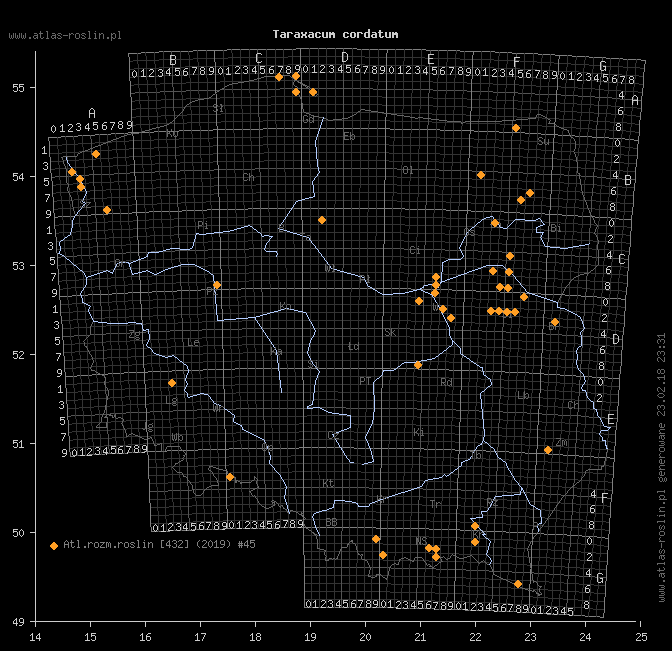Click the 'NS' city label
The image size is (672, 651).
click(x=421, y=541)
